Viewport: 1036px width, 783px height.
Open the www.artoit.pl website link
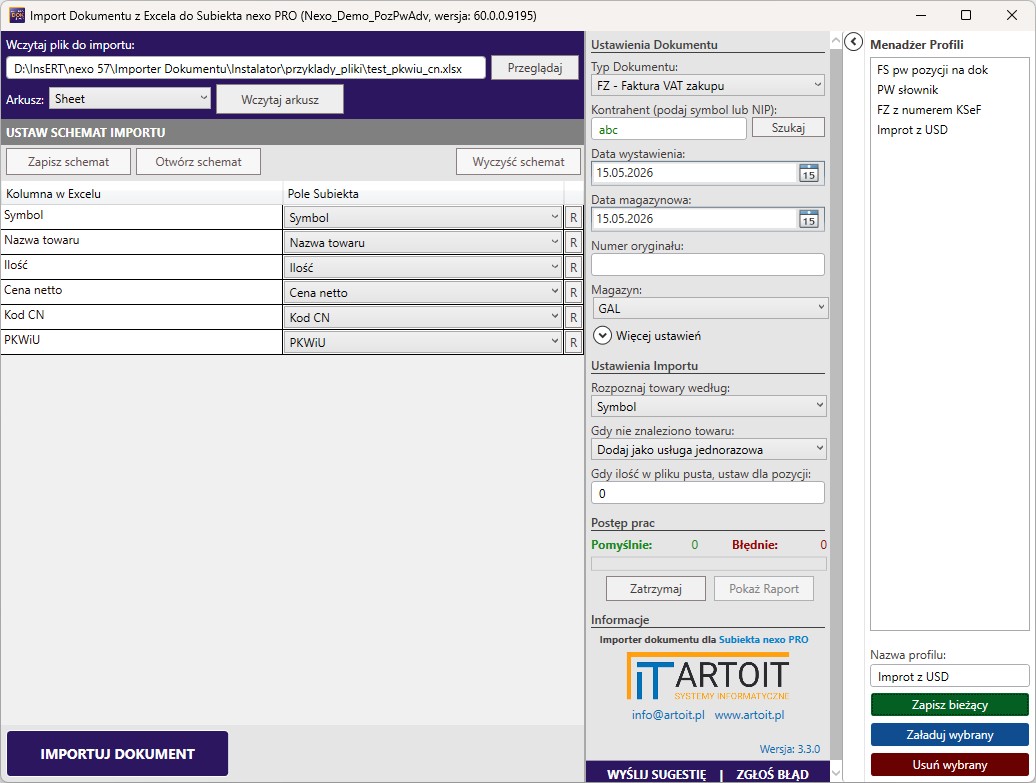(x=749, y=715)
